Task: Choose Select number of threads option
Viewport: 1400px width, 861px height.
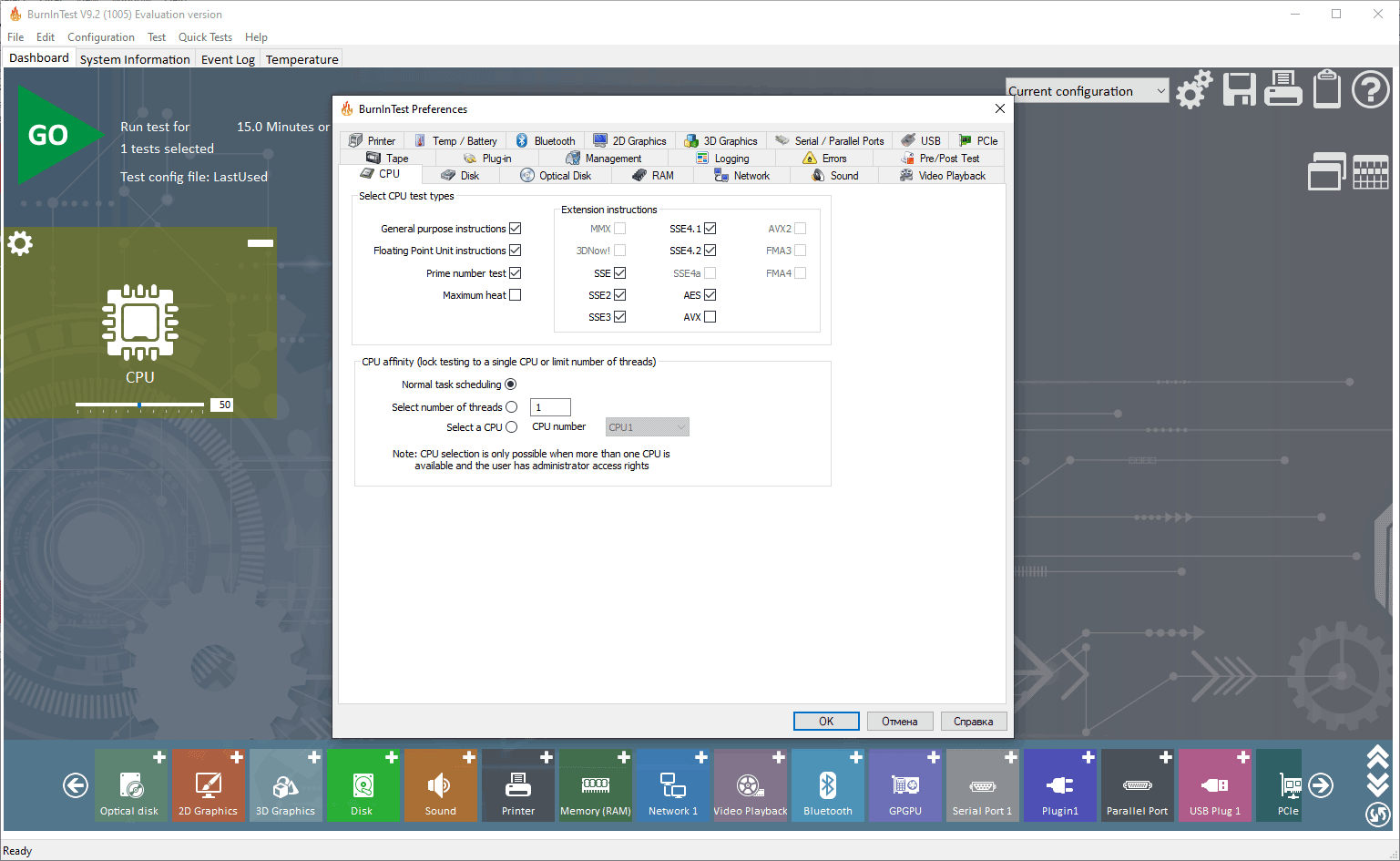Action: [512, 407]
